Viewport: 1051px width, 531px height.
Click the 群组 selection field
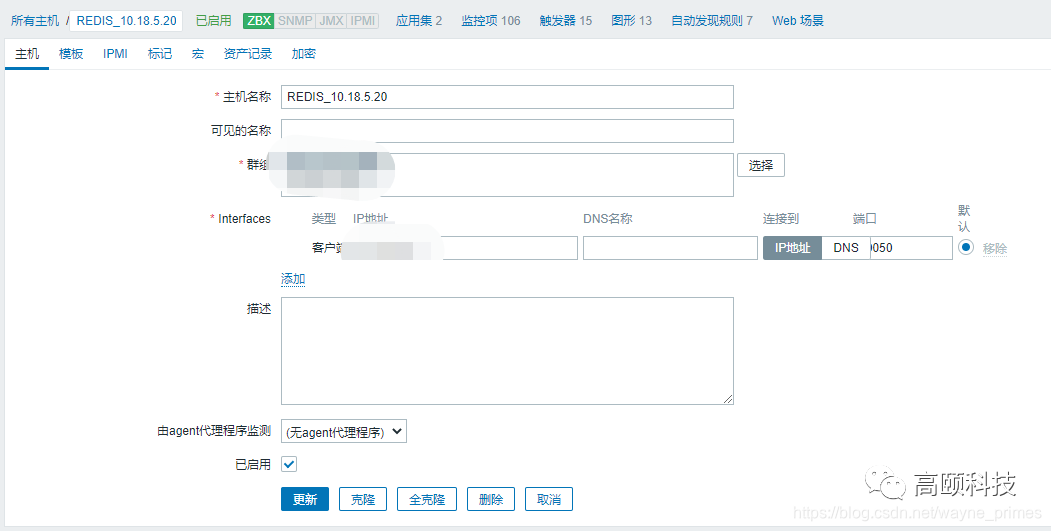coord(507,175)
